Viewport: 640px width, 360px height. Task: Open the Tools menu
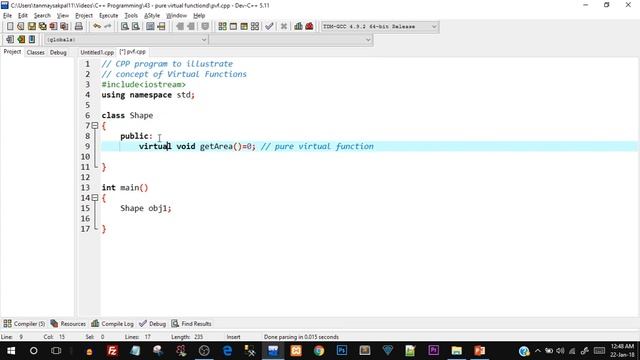coord(131,16)
